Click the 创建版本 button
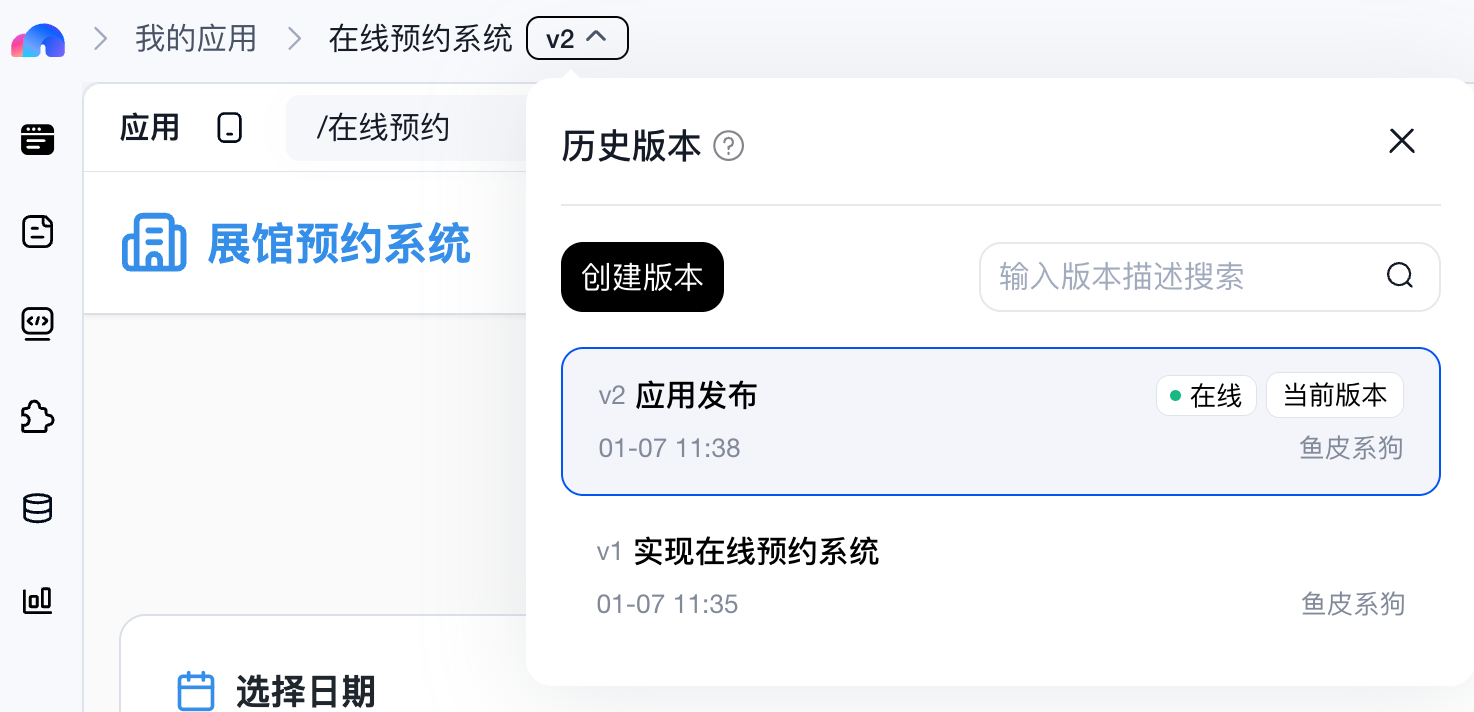Viewport: 1474px width, 712px height. coord(642,277)
